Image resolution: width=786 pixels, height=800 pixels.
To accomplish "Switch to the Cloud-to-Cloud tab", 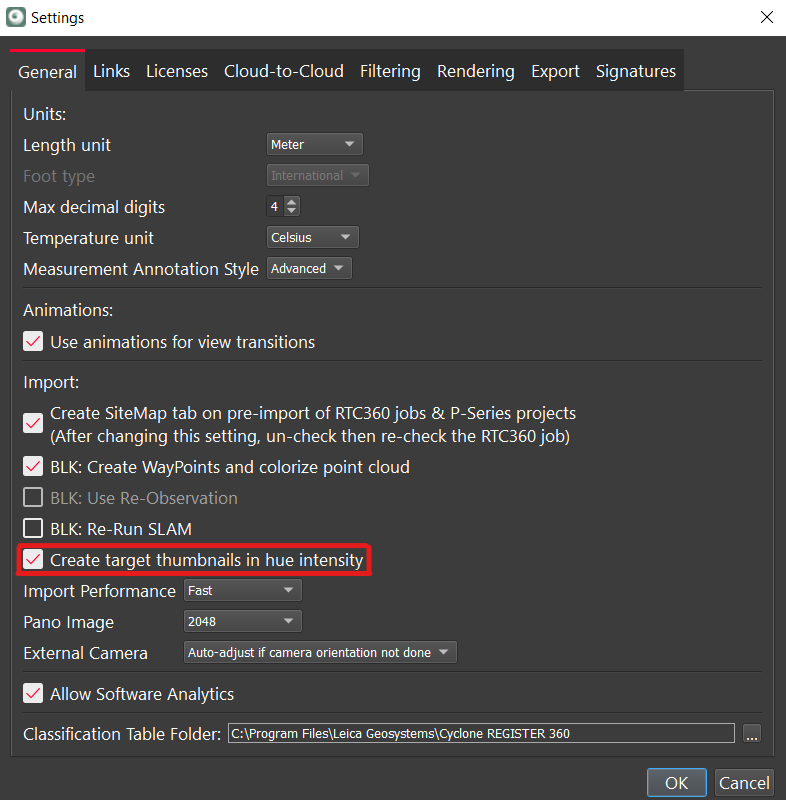I will click(x=283, y=71).
